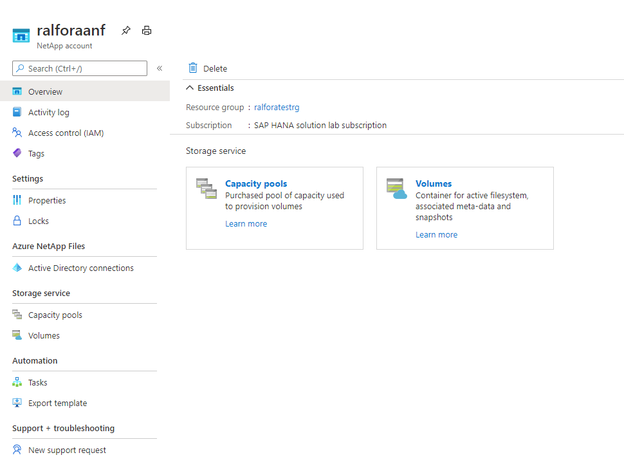Click the New support request icon
This screenshot has width=624, height=466.
click(17, 450)
